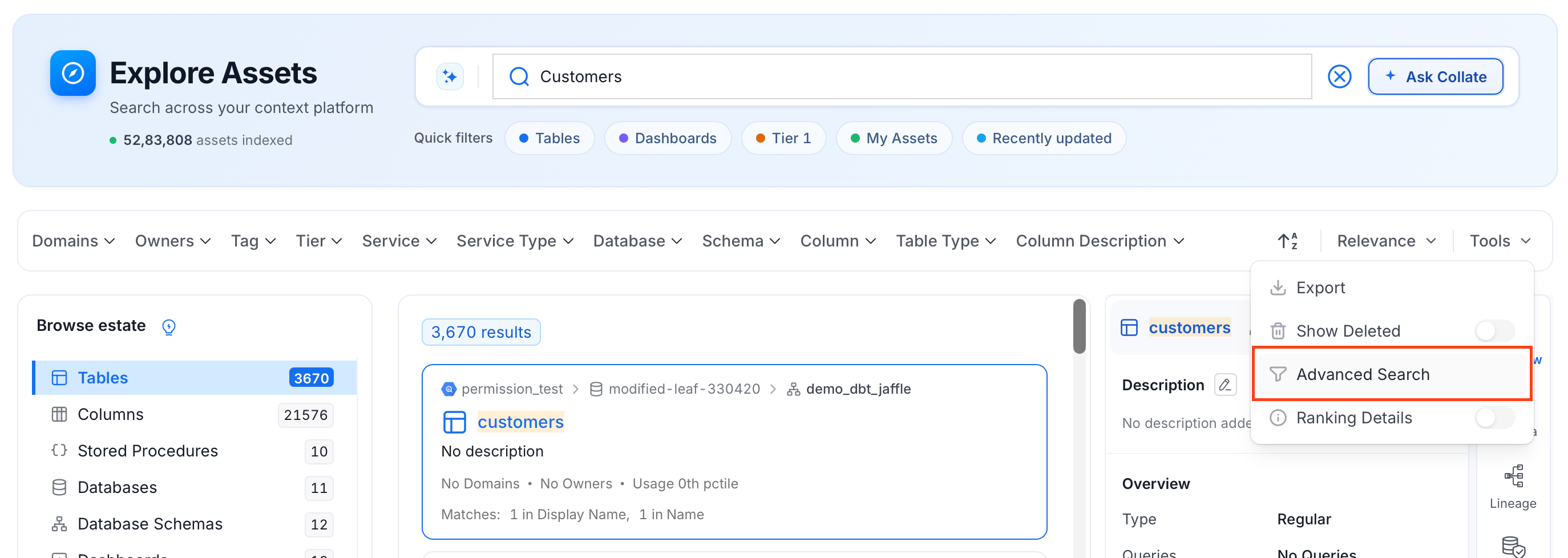Apply the Tier 1 quick filter

(783, 138)
